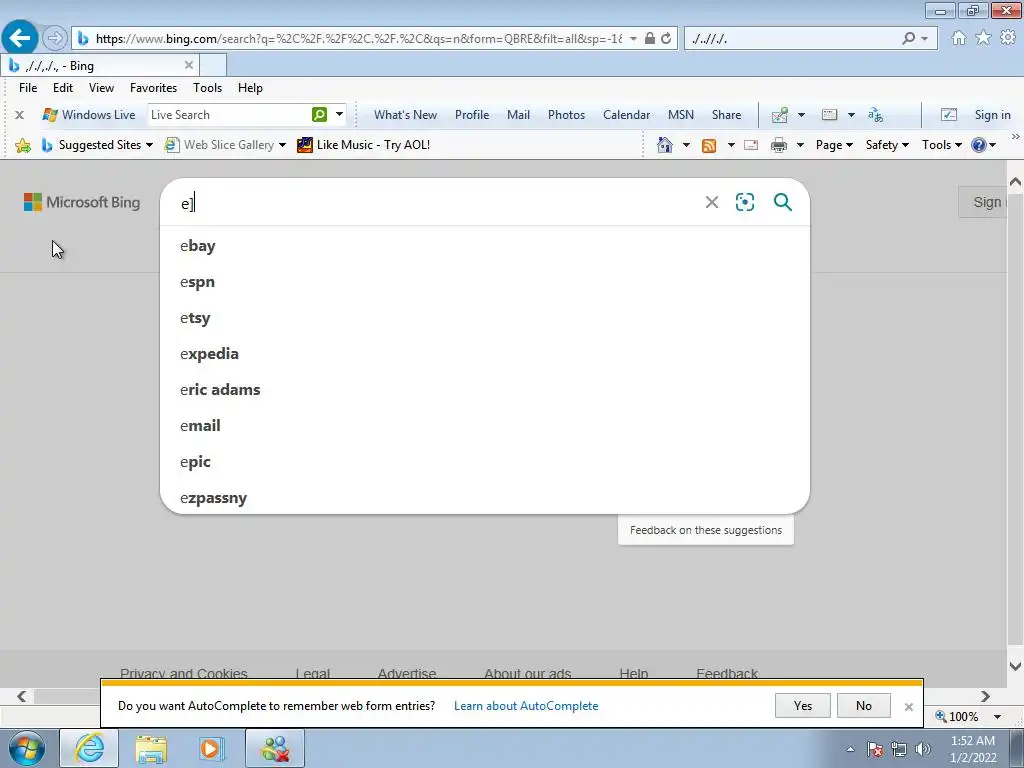1024x768 pixels.
Task: Open the Tools menu in menu bar
Action: pos(208,88)
